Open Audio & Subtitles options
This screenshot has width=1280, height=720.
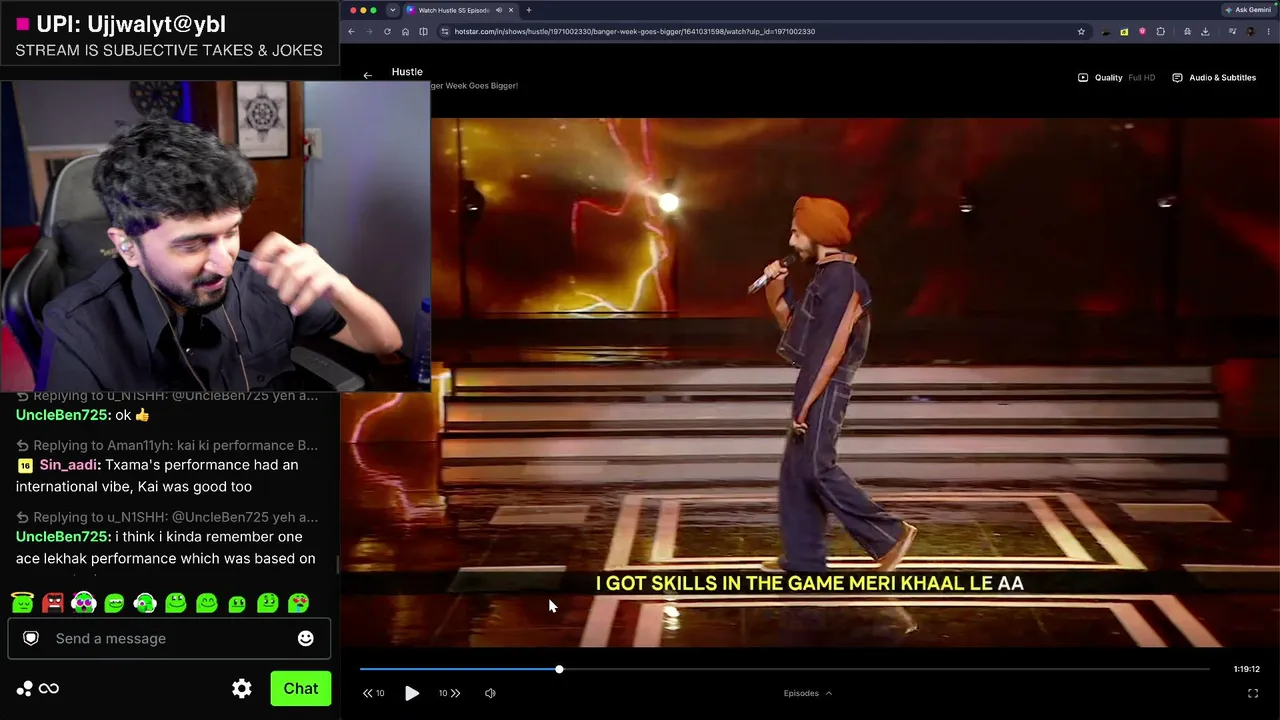point(1214,77)
